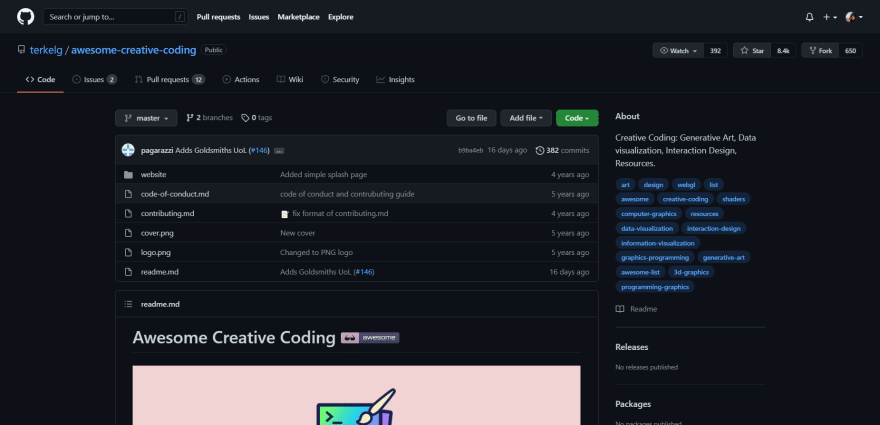The image size is (880, 425).
Task: View the 650 forks count
Action: [851, 51]
